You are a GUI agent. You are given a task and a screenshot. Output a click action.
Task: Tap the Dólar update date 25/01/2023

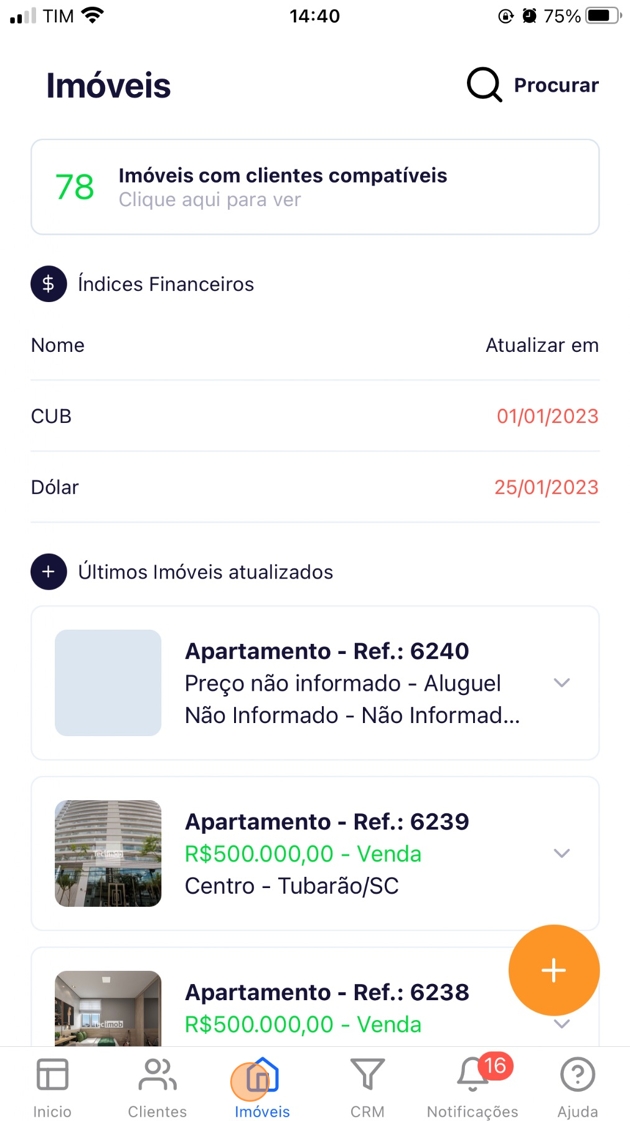coord(546,488)
